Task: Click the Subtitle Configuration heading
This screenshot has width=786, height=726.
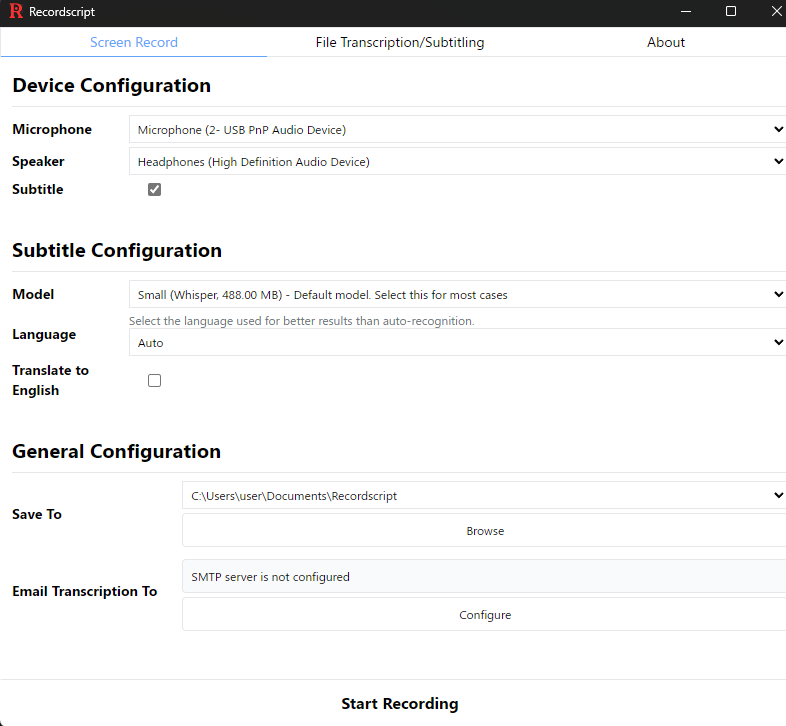Action: pyautogui.click(x=117, y=250)
